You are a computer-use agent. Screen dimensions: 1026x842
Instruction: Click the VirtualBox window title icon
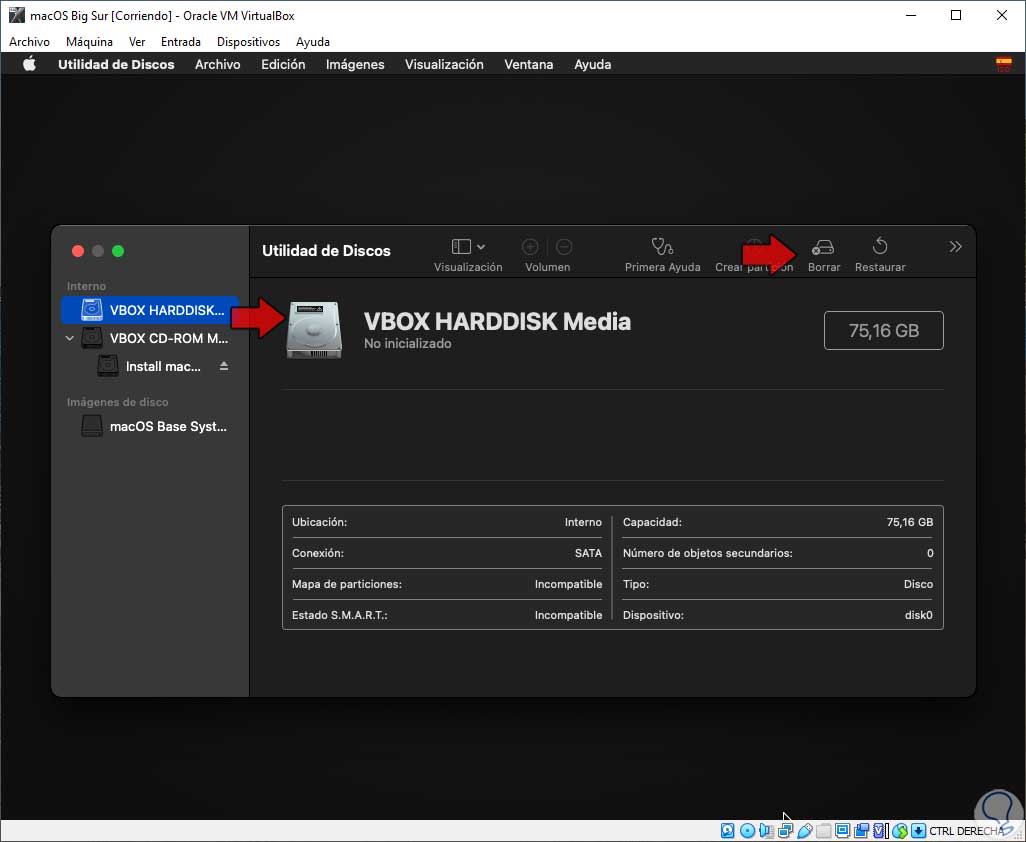[x=16, y=15]
